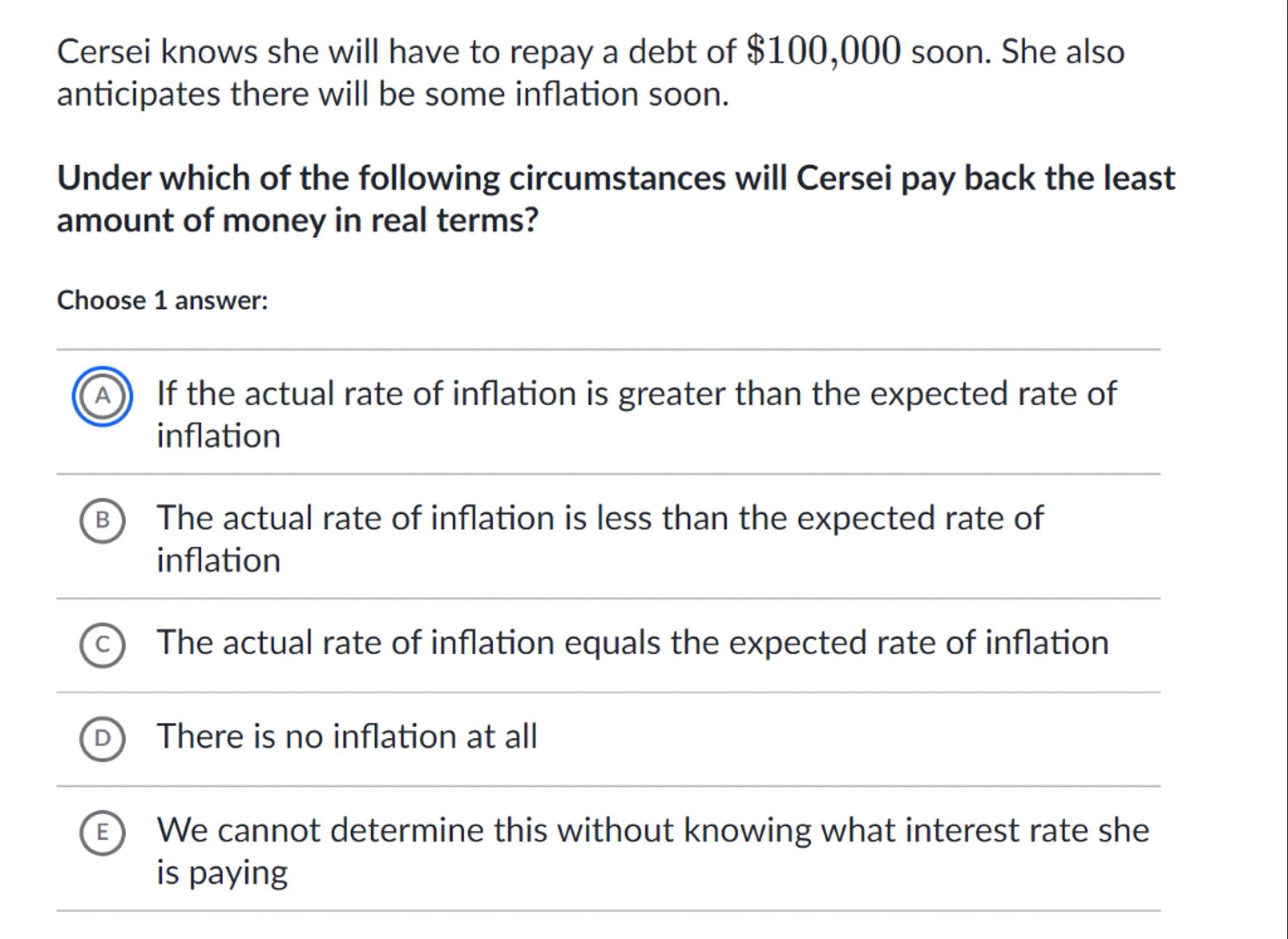Click the bold 'Under which of the following' question
1288x939 pixels.
point(615,178)
